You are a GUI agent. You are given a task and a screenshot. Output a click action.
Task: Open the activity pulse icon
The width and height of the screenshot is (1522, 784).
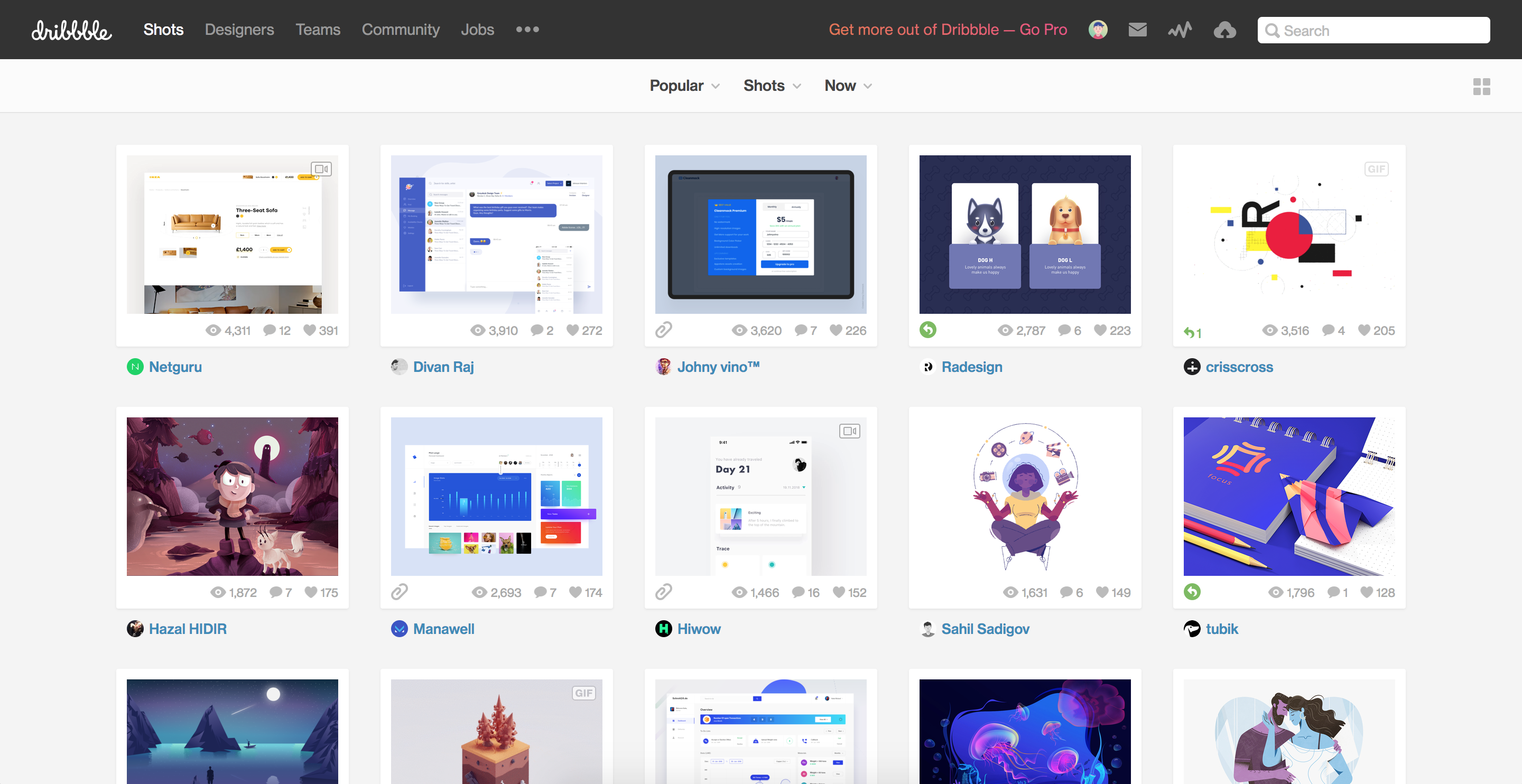click(1180, 30)
